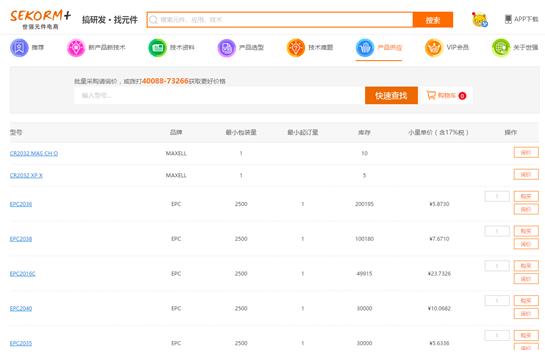Click the inquiry button in CR2032 MAS row

click(526, 152)
